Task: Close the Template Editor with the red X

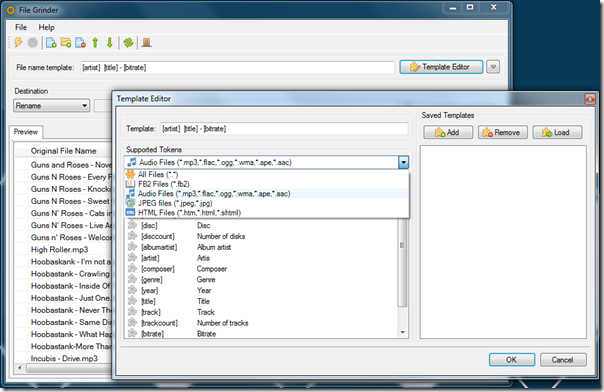Action: point(590,99)
